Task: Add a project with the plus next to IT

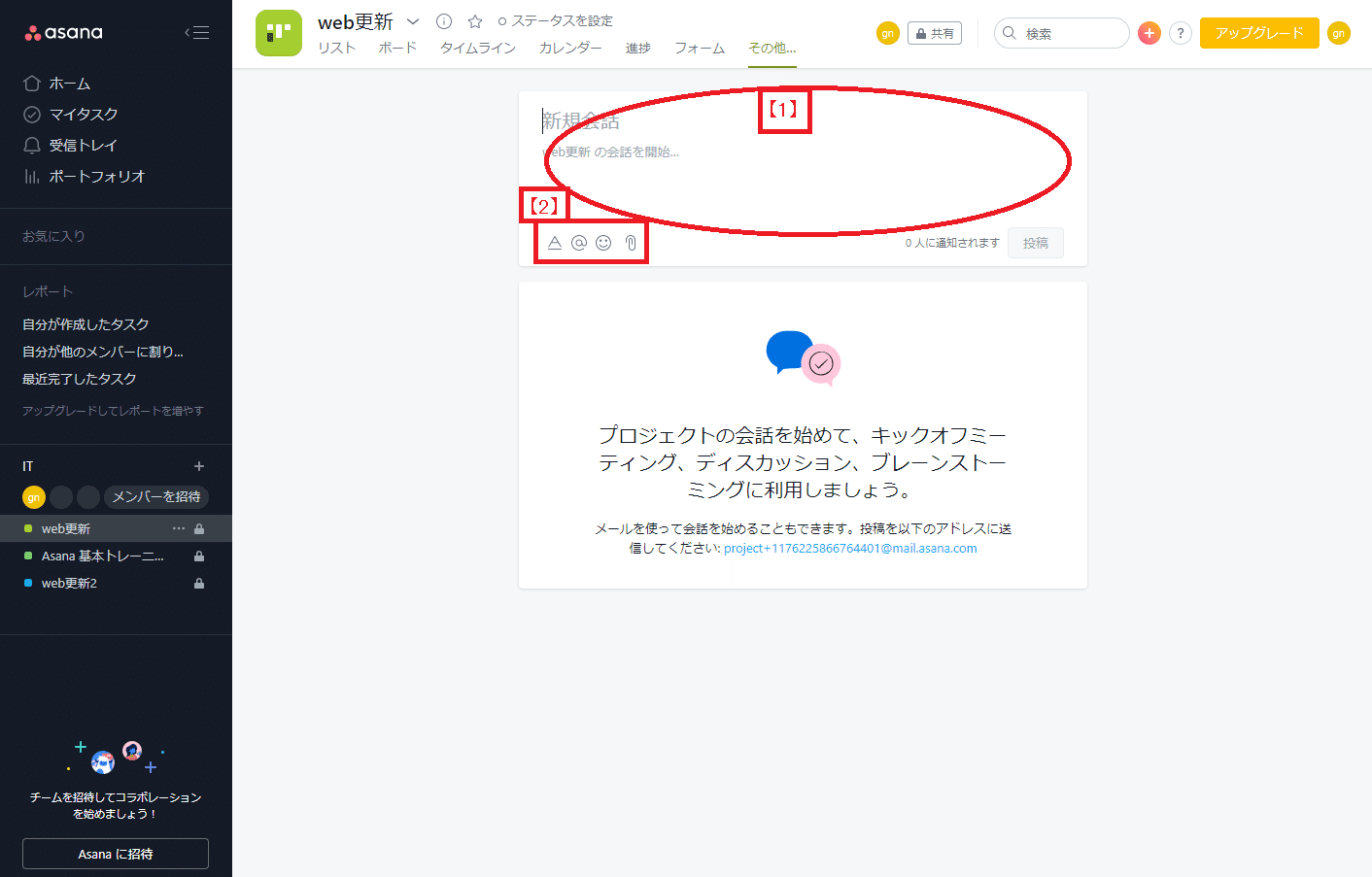Action: (x=199, y=466)
